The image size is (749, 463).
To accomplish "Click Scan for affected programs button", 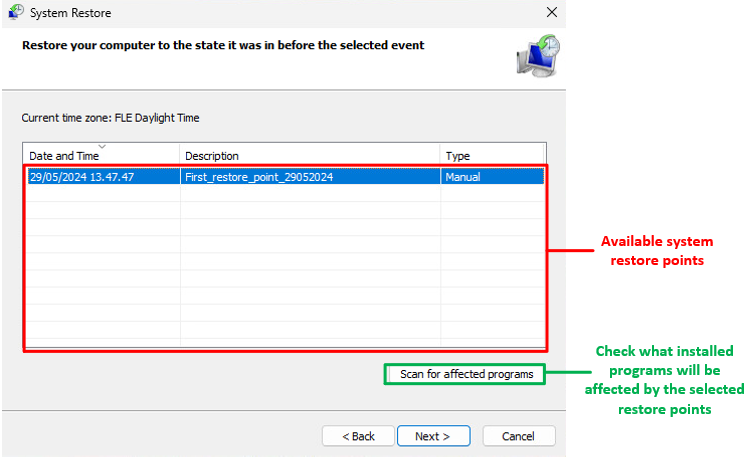I will [x=466, y=374].
